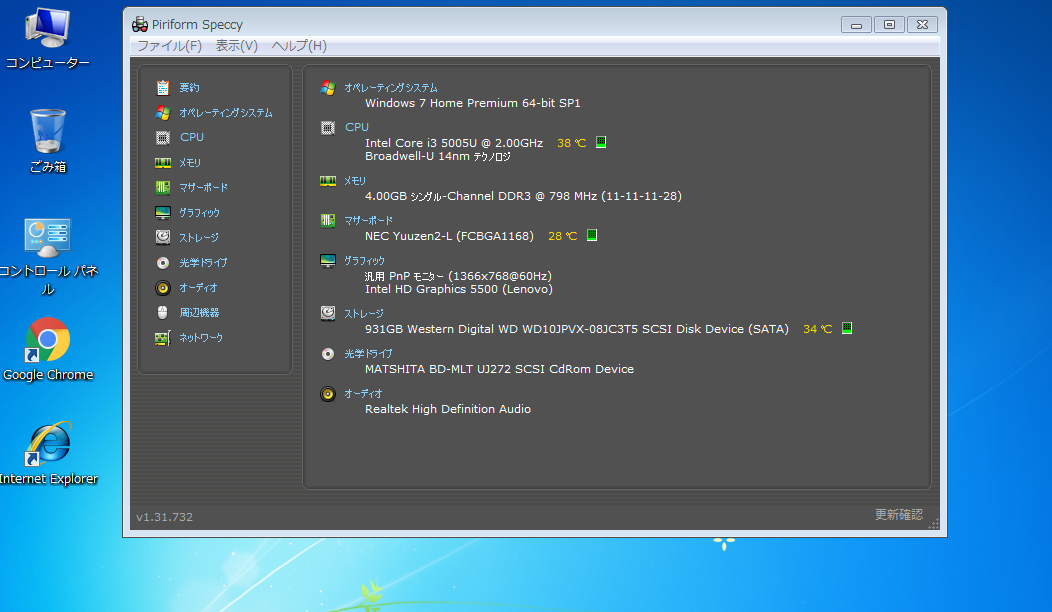This screenshot has height=612, width=1052.
Task: Click the green CPU temperature indicator
Action: (x=601, y=142)
